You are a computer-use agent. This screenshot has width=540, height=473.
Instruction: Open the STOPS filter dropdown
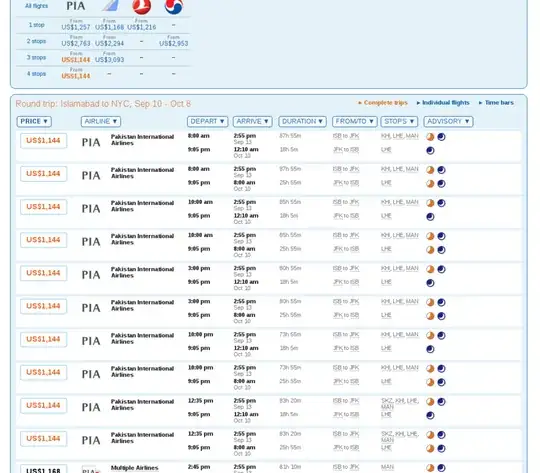click(399, 121)
